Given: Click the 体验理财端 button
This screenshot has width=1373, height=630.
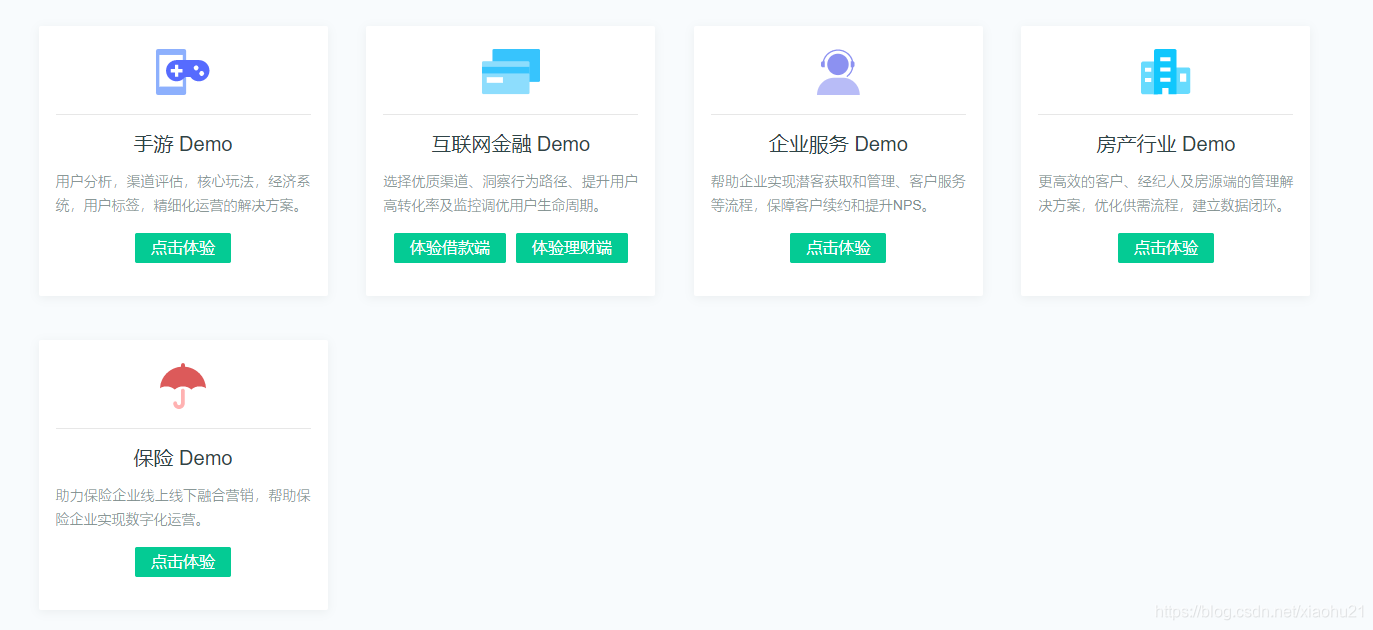Looking at the screenshot, I should [571, 247].
